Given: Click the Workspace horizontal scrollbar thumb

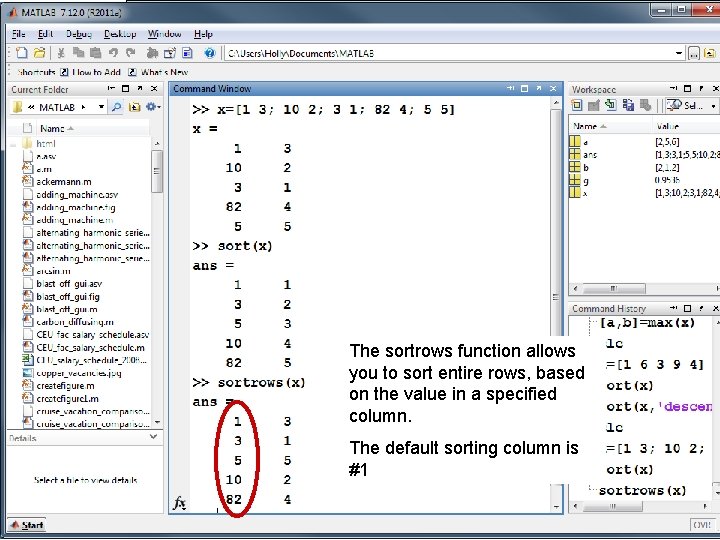Looking at the screenshot, I should (613, 289).
